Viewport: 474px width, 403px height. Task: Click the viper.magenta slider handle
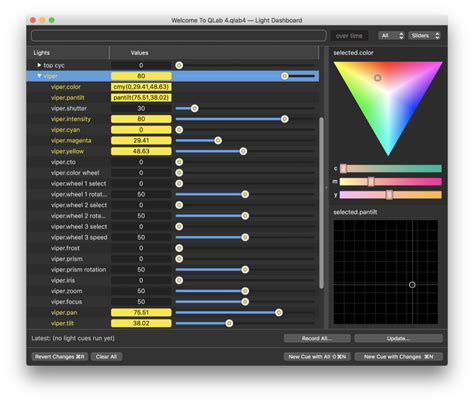coord(218,141)
